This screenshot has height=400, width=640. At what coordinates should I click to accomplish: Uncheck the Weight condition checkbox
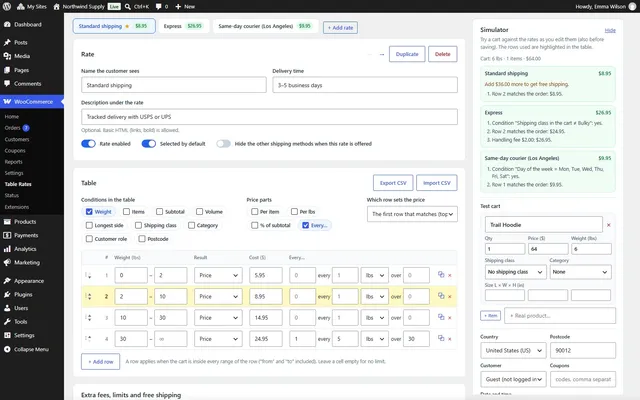tap(89, 211)
